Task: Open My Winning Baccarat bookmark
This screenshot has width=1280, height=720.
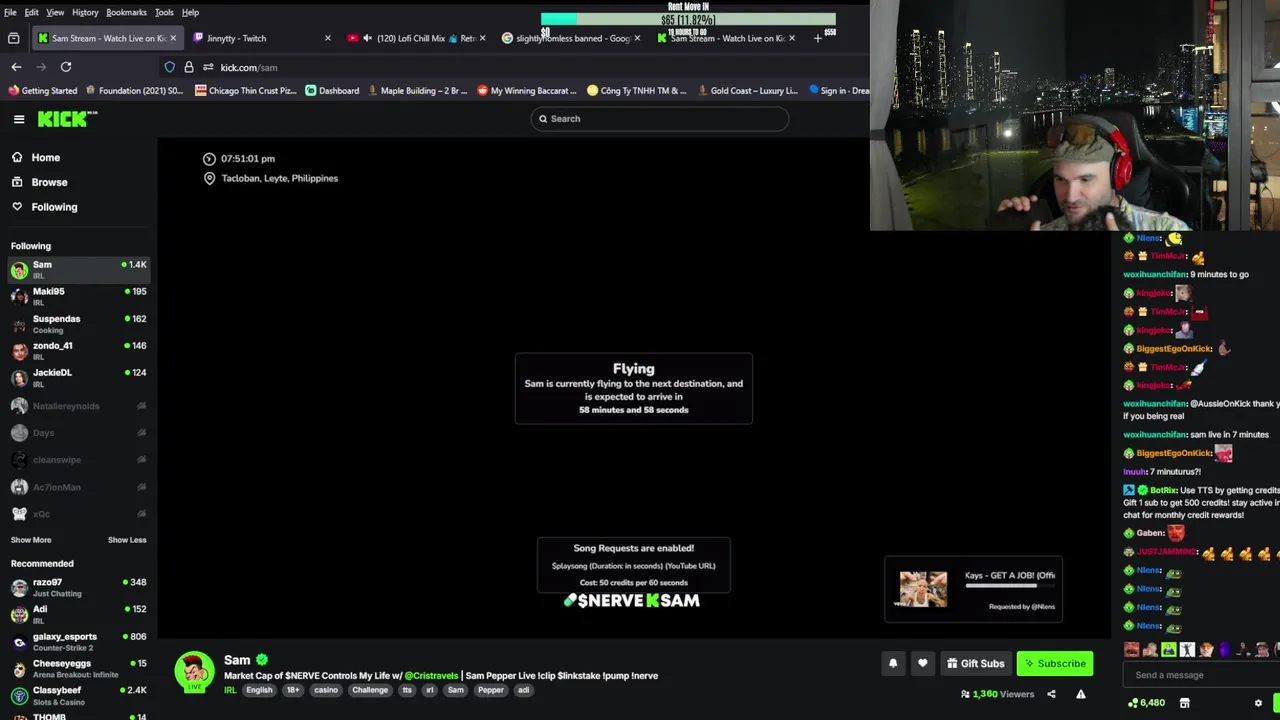Action: (527, 90)
